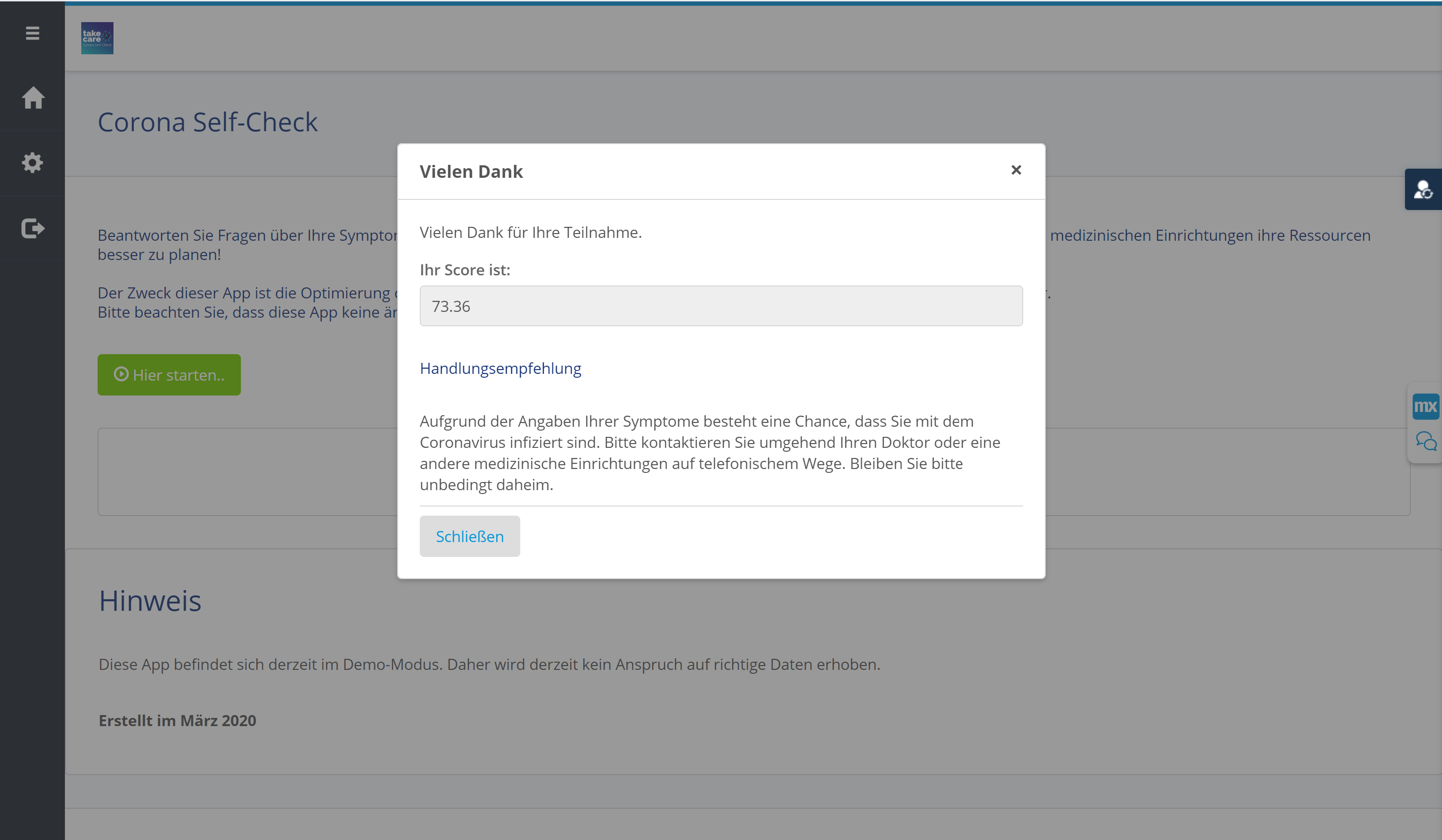The image size is (1442, 840).
Task: Open the user switch panel icon
Action: pyautogui.click(x=1423, y=189)
